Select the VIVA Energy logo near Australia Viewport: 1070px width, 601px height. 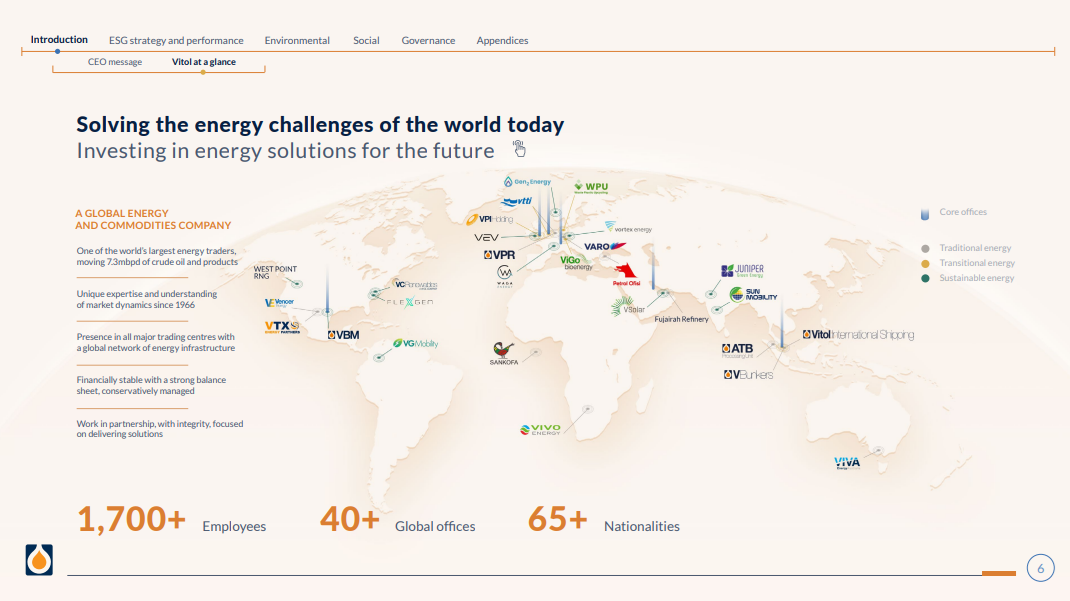click(x=847, y=463)
